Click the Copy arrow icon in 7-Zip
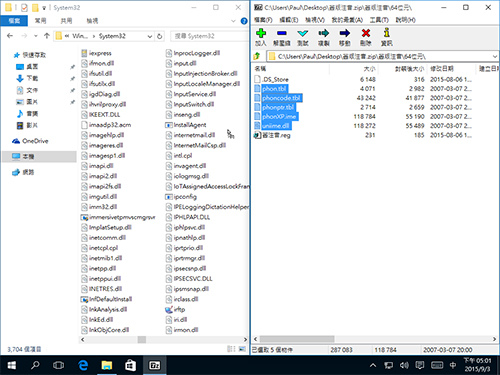Viewport: 500px width, 375px height. pos(323,33)
